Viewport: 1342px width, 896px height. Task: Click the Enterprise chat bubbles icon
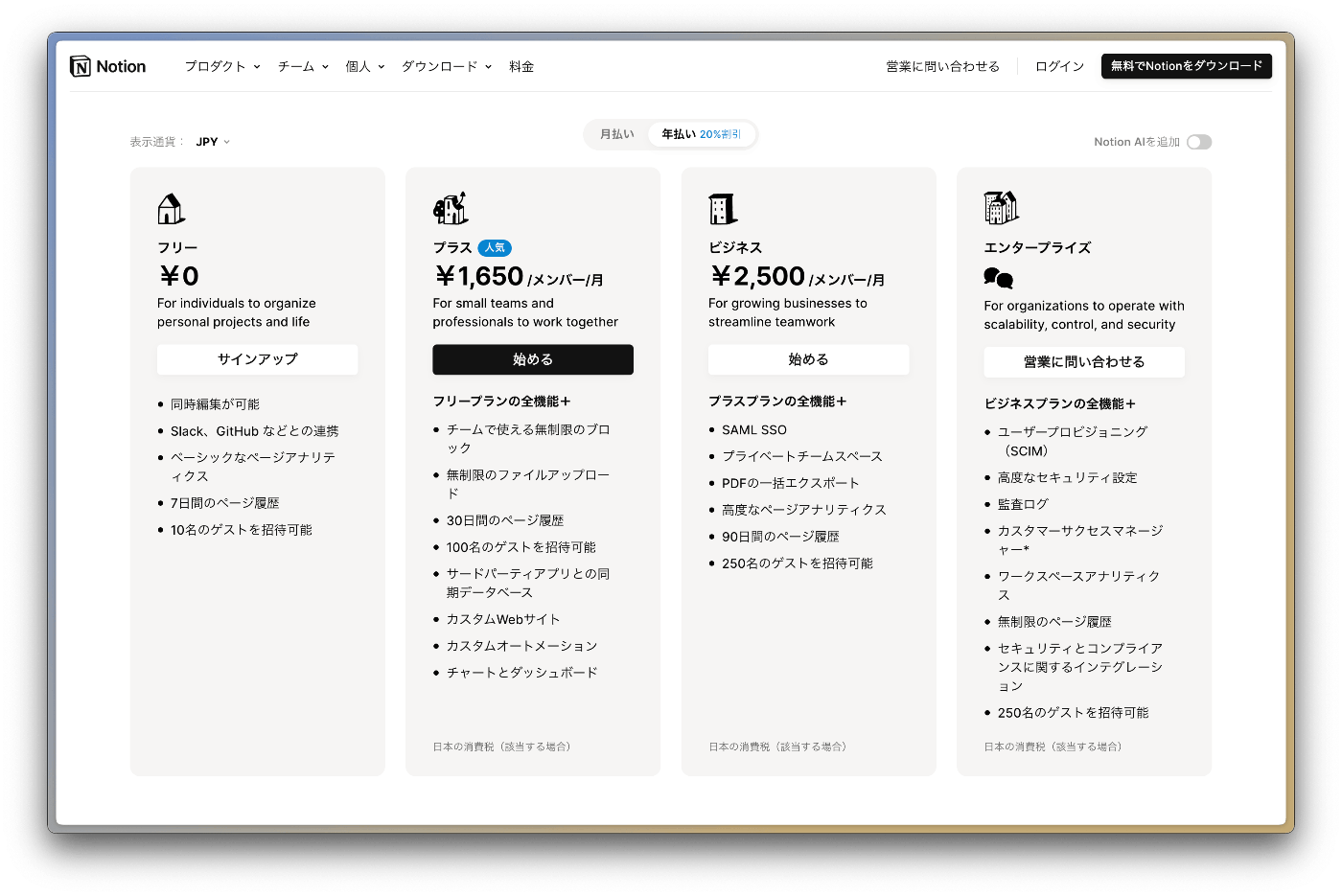pyautogui.click(x=998, y=278)
